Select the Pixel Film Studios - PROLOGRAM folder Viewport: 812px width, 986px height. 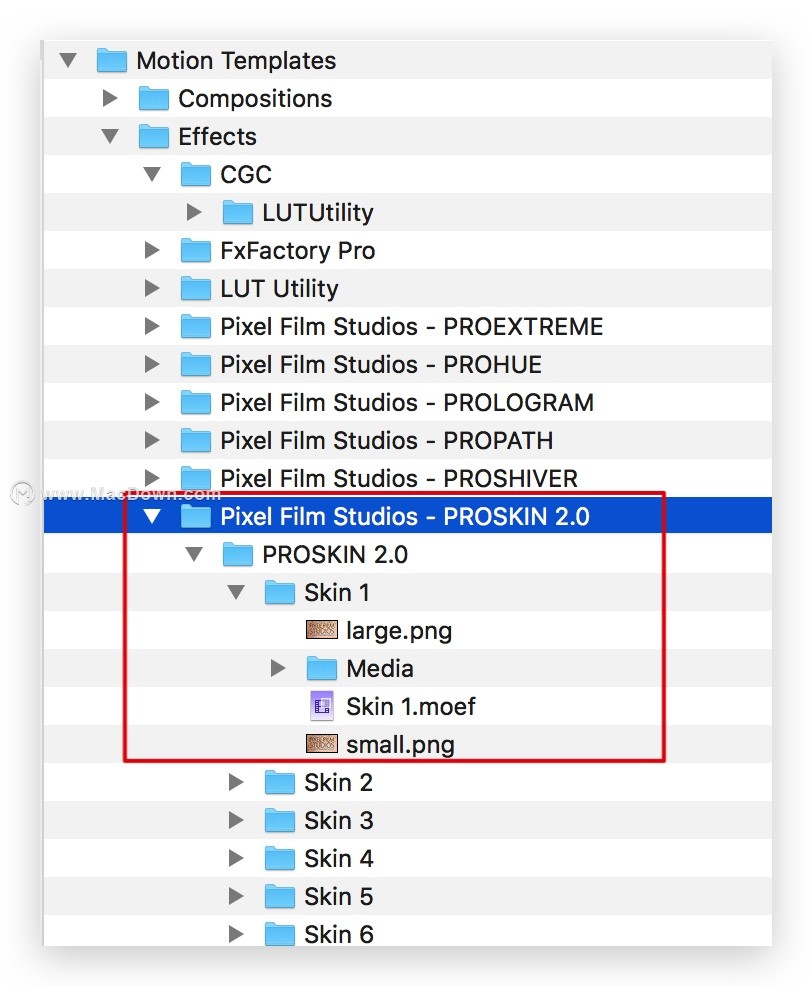click(x=406, y=402)
